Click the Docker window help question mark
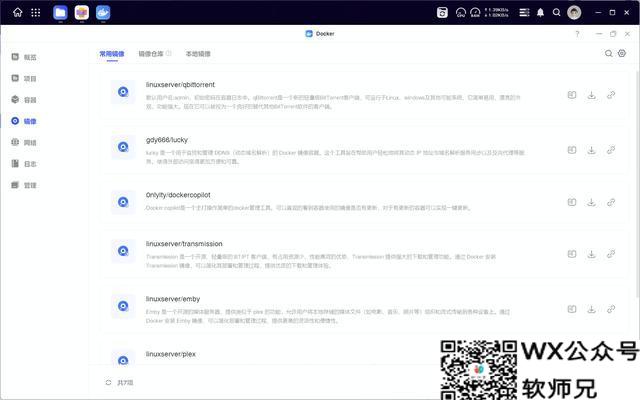Viewport: 640px width, 400px height. (x=577, y=34)
